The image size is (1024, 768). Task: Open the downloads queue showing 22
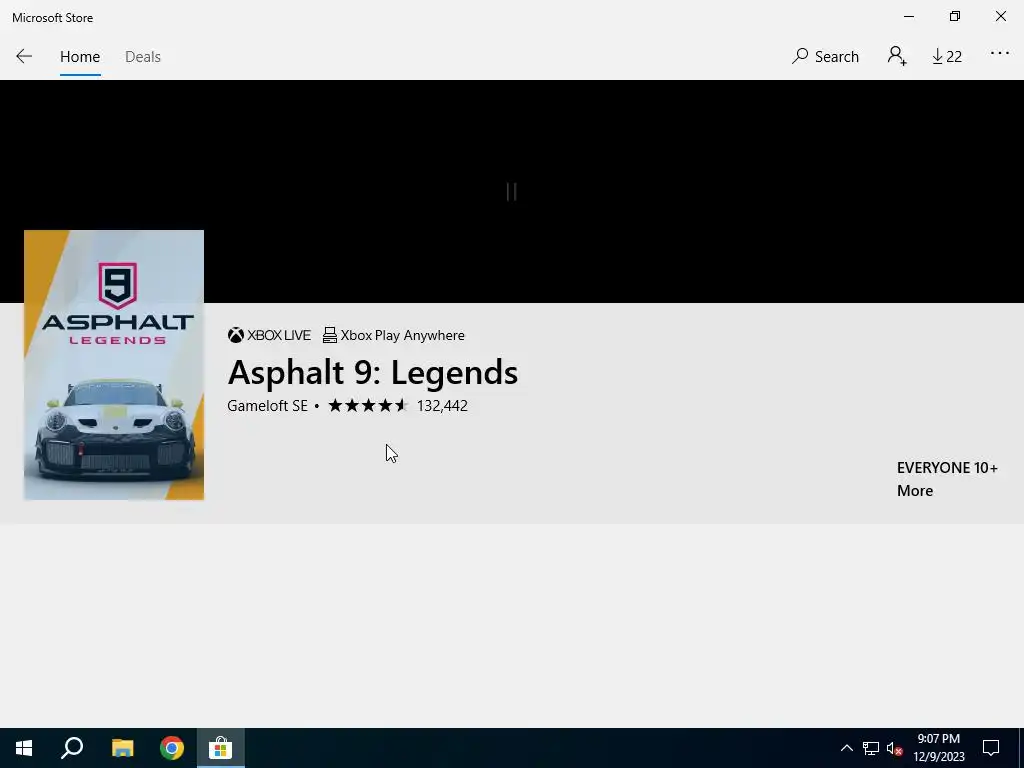click(947, 57)
